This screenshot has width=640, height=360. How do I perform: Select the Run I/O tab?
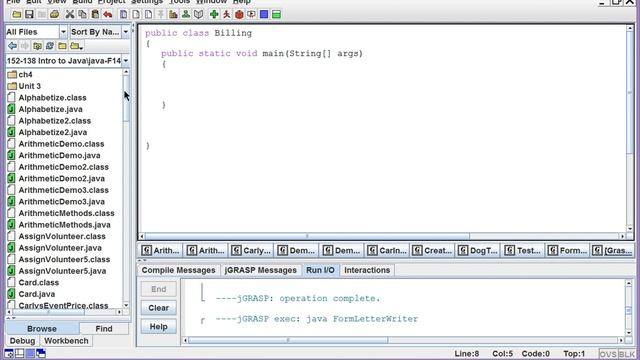coord(320,270)
